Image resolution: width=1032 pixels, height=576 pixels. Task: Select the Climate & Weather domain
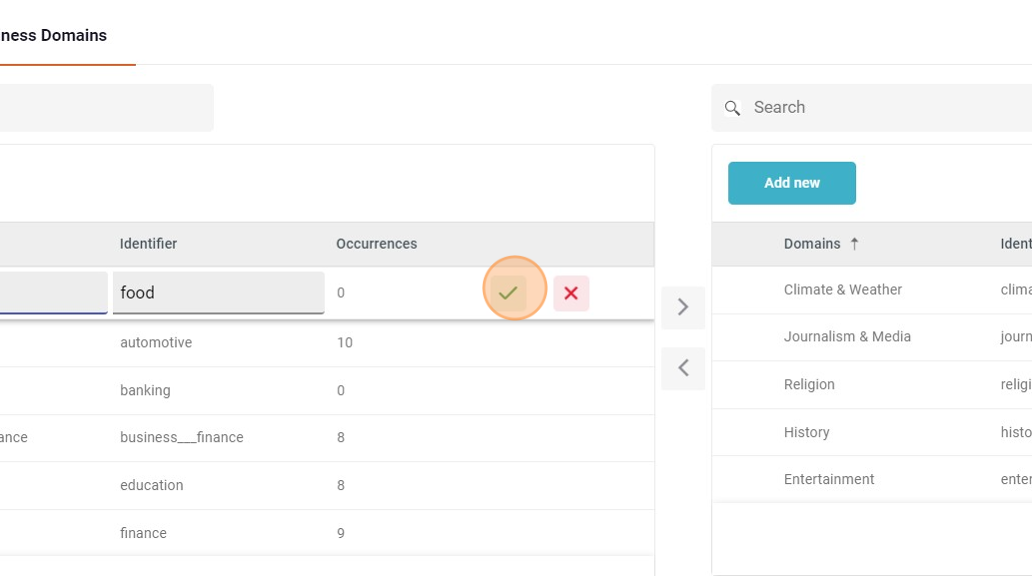click(842, 290)
